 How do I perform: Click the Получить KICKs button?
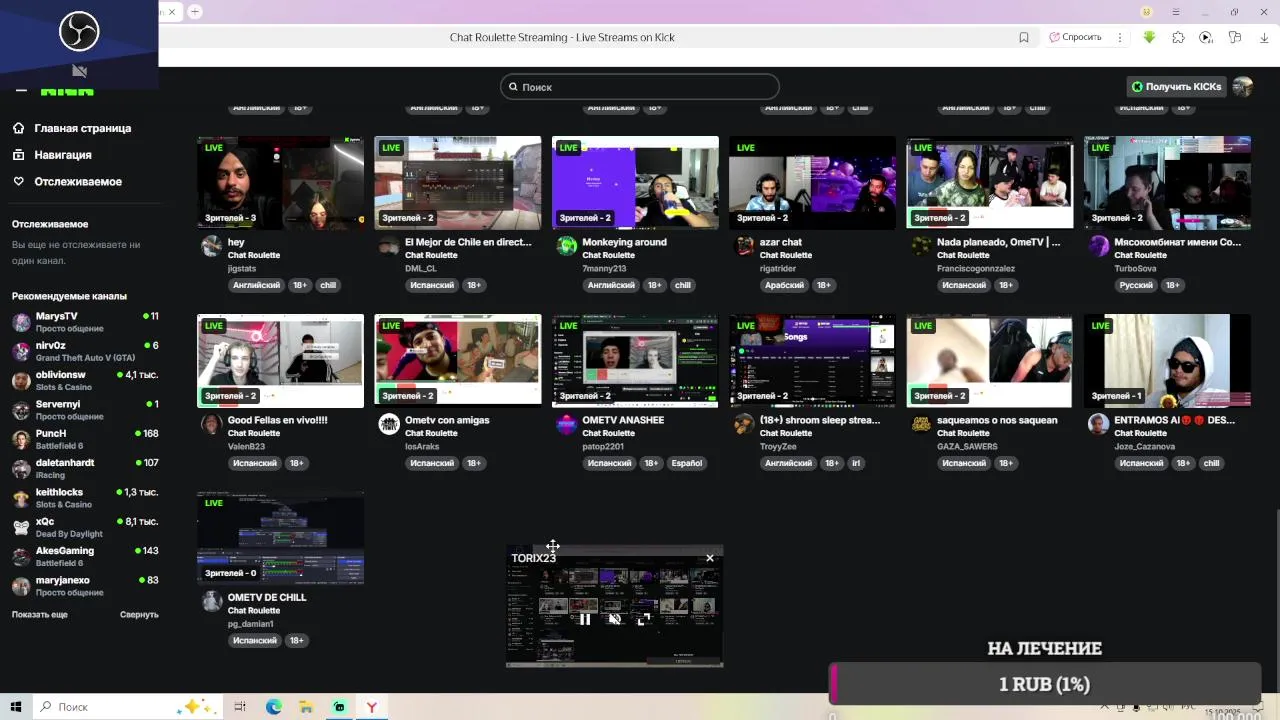tap(1176, 87)
